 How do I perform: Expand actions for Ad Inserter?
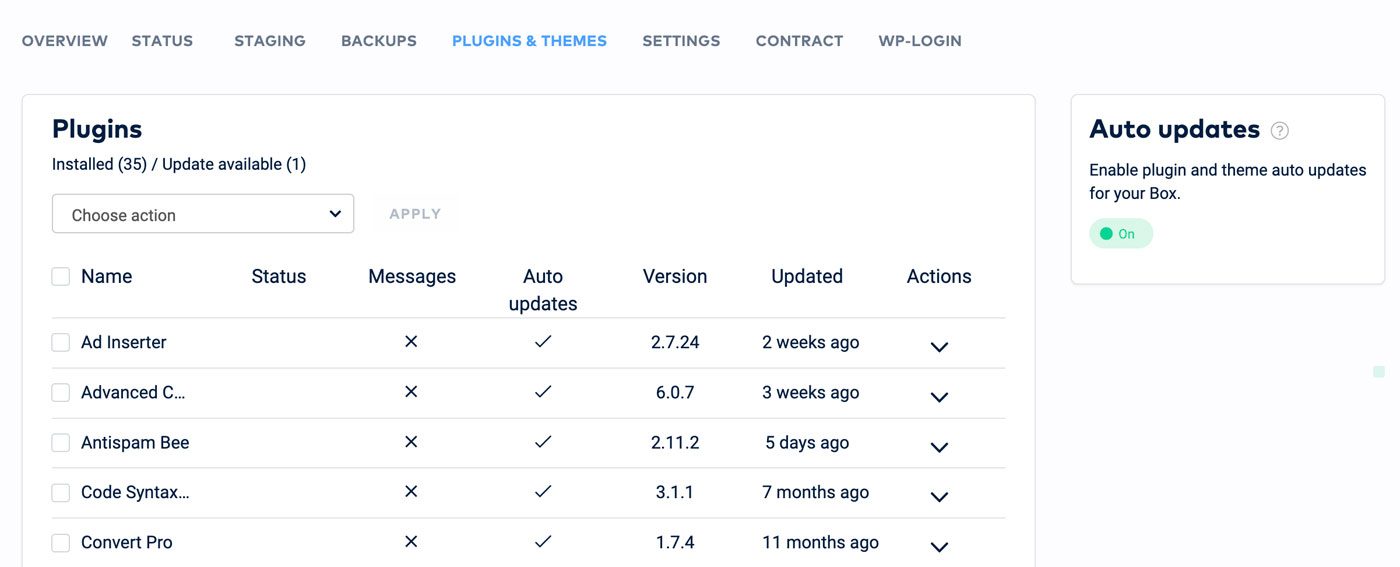(938, 347)
